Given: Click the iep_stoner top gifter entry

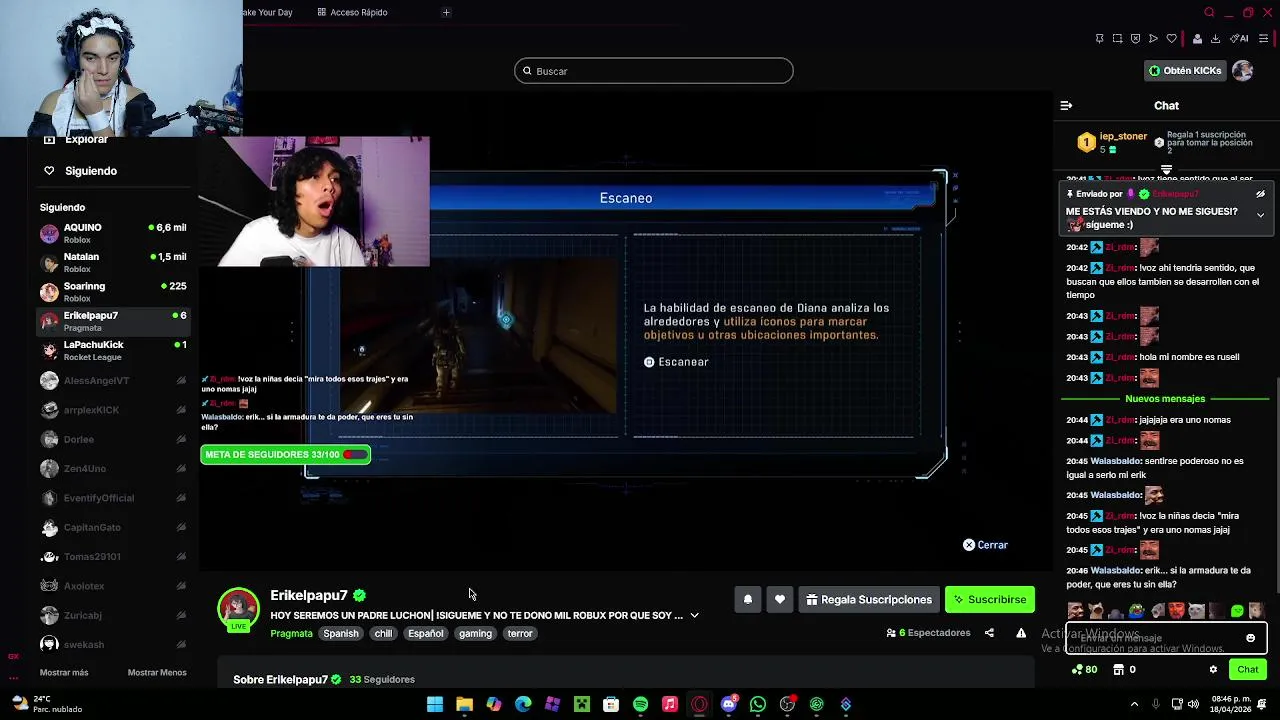Looking at the screenshot, I should tap(1112, 142).
